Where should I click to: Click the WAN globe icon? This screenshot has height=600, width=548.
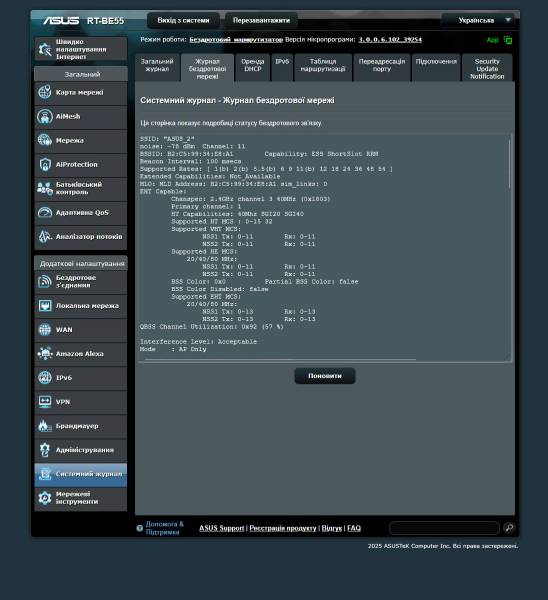(x=45, y=329)
